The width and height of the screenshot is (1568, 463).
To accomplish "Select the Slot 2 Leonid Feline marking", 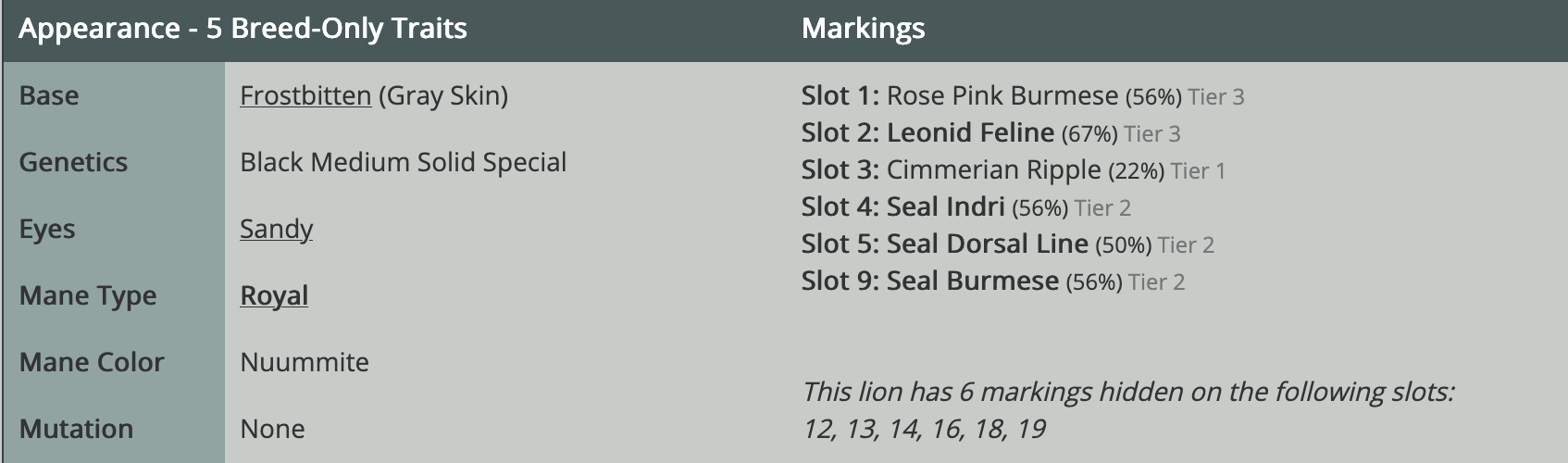I will [x=991, y=132].
